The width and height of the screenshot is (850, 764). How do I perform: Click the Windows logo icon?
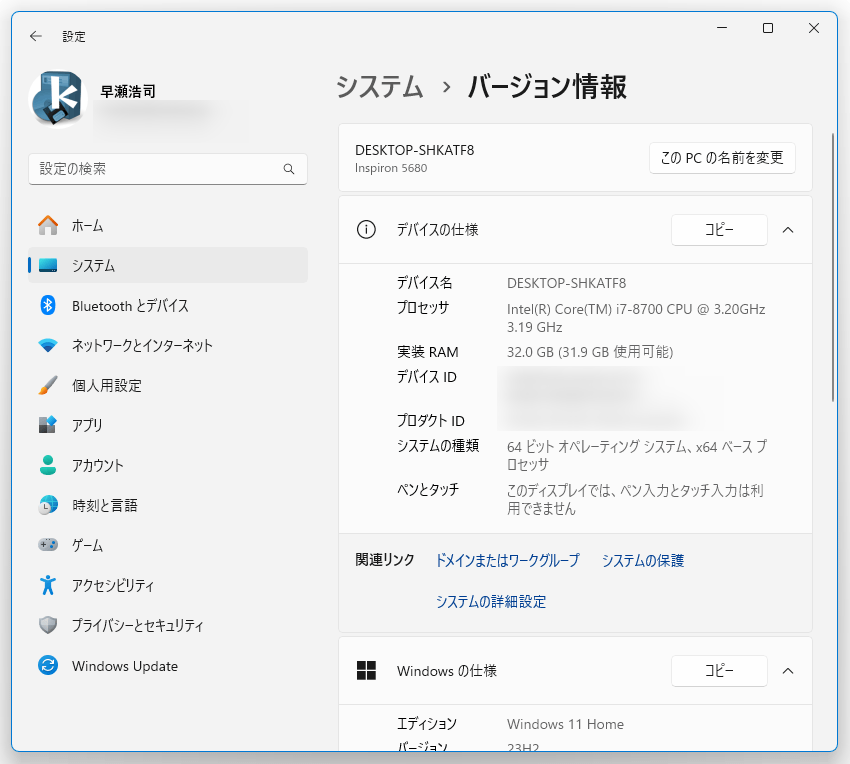tap(366, 671)
